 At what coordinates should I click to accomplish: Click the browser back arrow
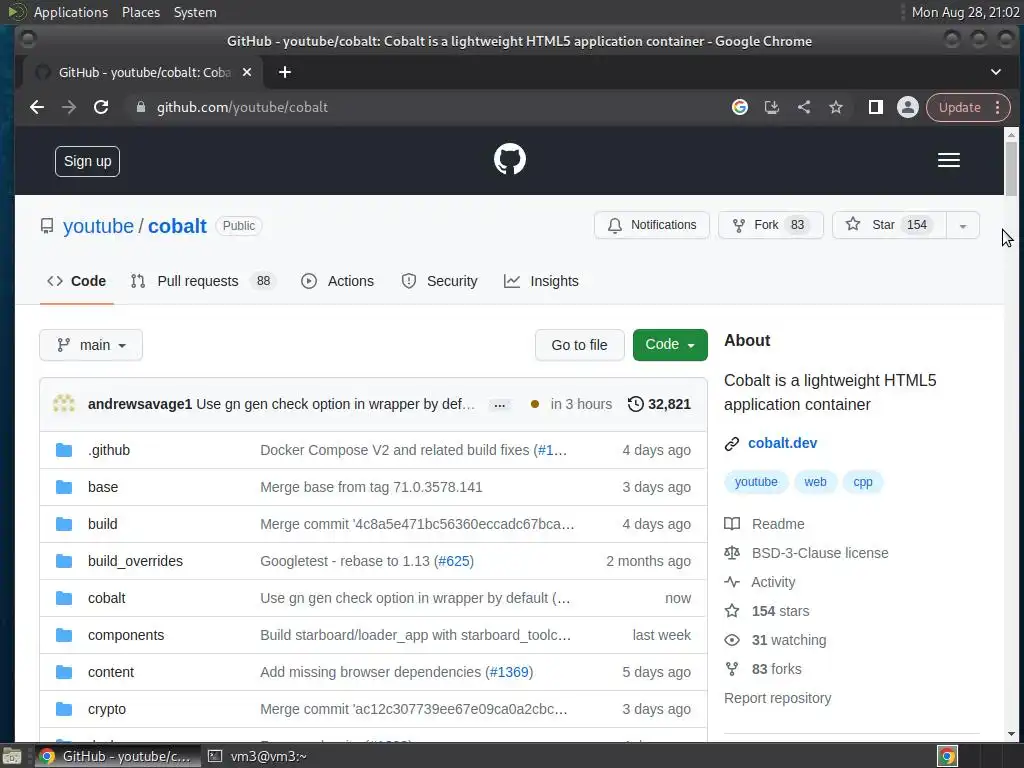tap(37, 107)
